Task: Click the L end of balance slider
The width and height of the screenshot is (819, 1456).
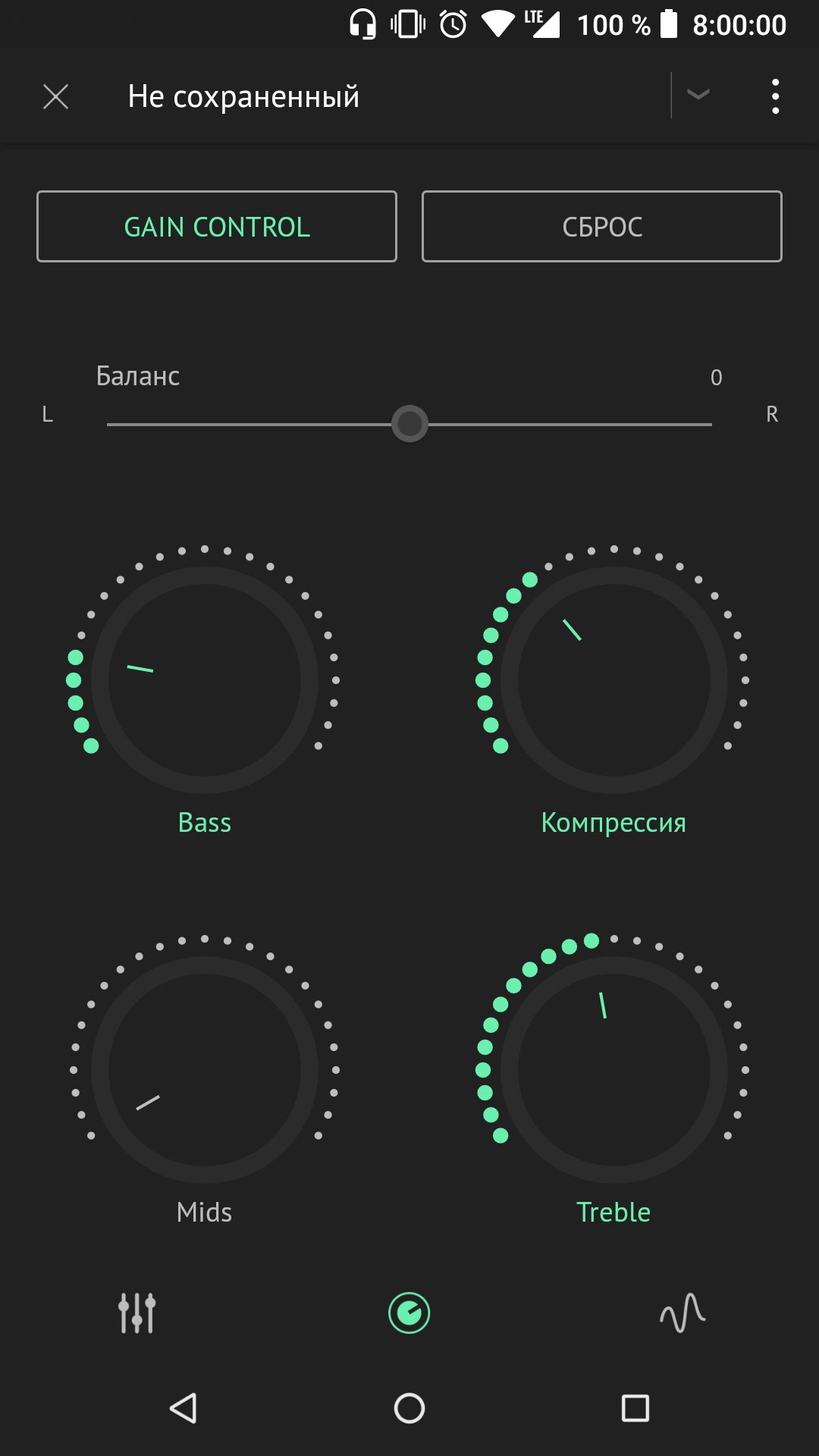Action: click(47, 414)
